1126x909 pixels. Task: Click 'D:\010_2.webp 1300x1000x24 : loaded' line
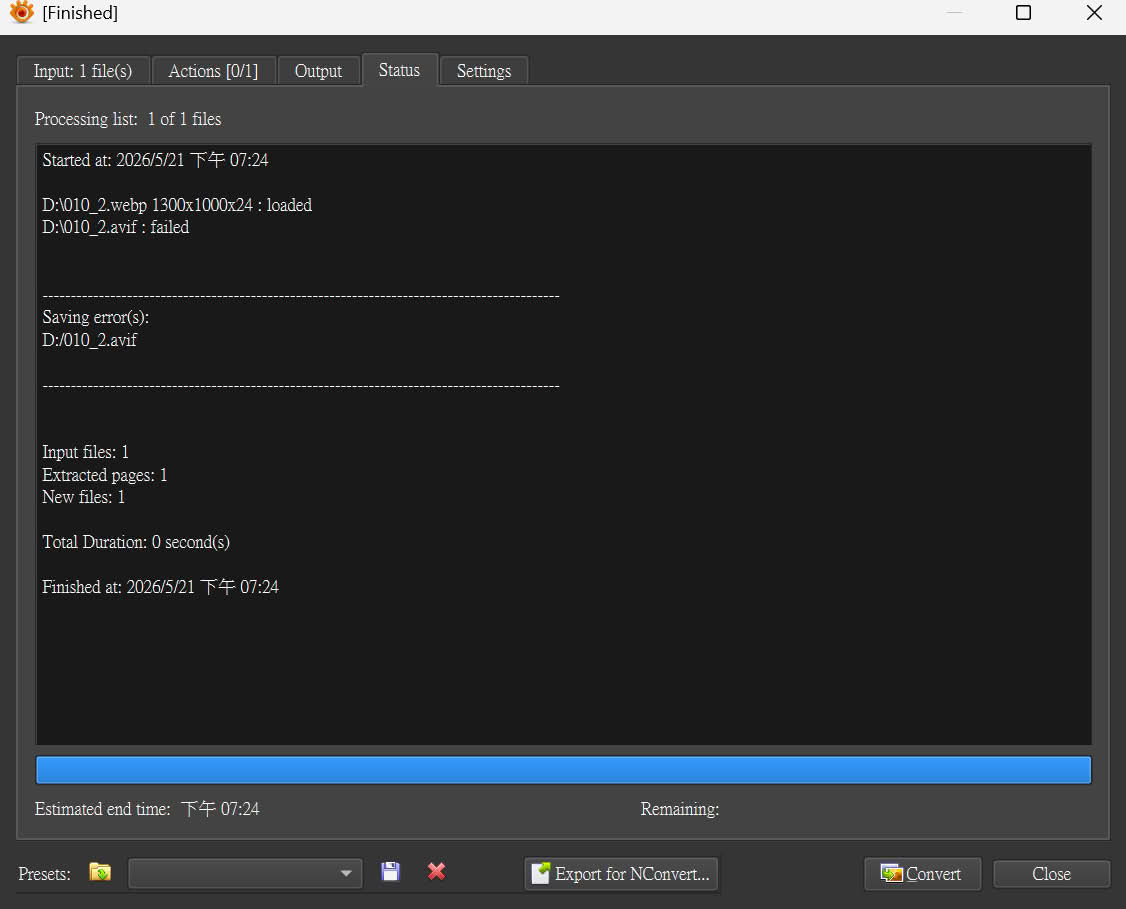pyautogui.click(x=177, y=205)
